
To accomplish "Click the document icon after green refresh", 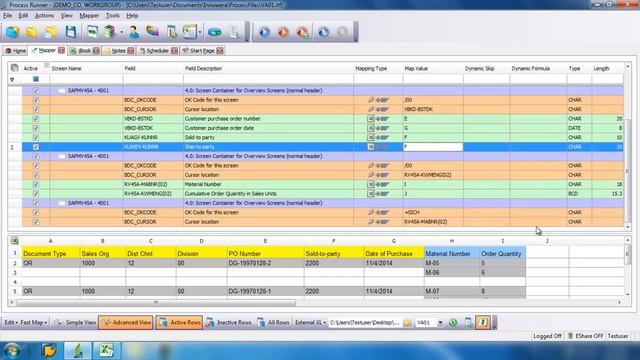I will [x=468, y=322].
